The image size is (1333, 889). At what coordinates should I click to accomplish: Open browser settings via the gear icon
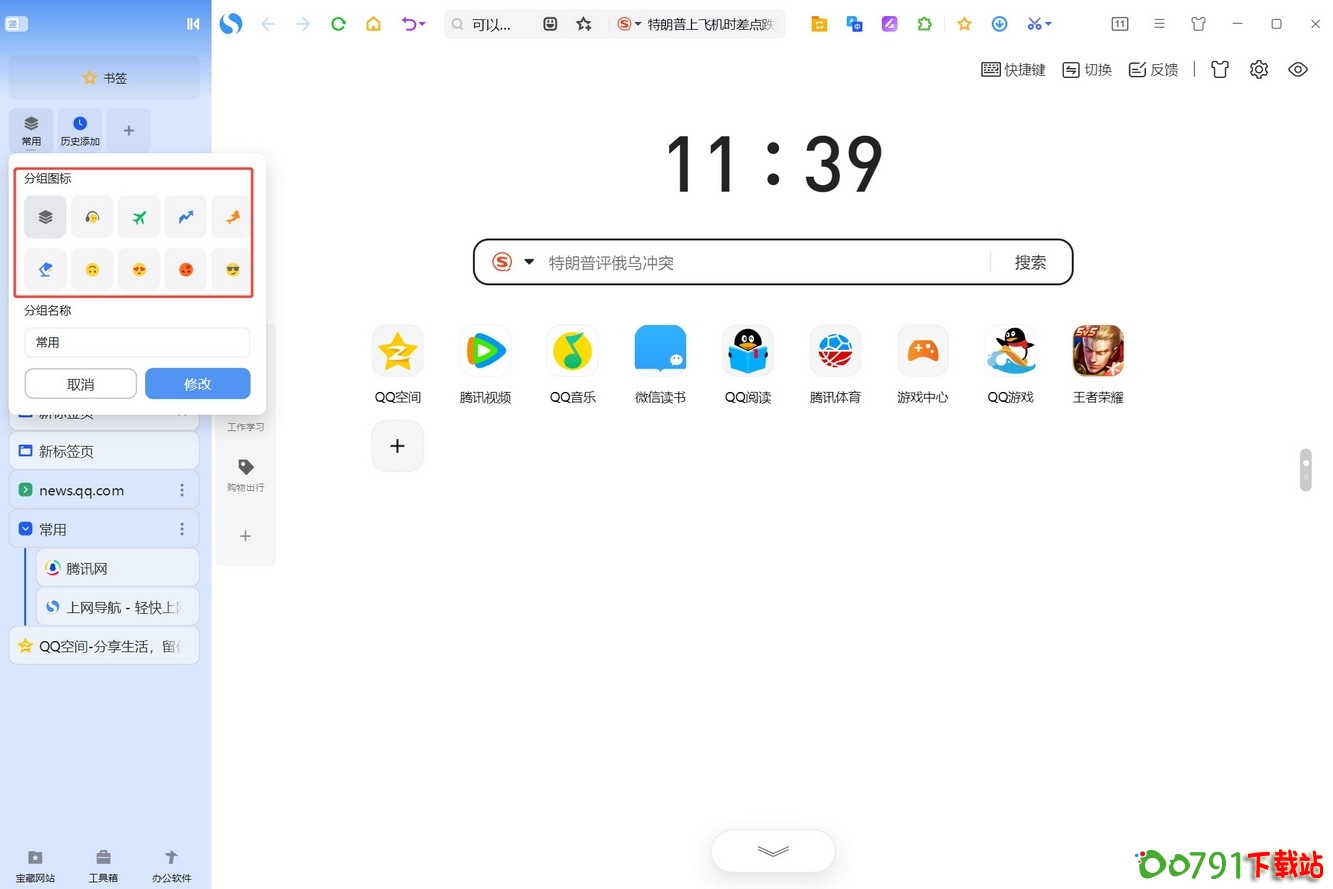pos(1258,69)
